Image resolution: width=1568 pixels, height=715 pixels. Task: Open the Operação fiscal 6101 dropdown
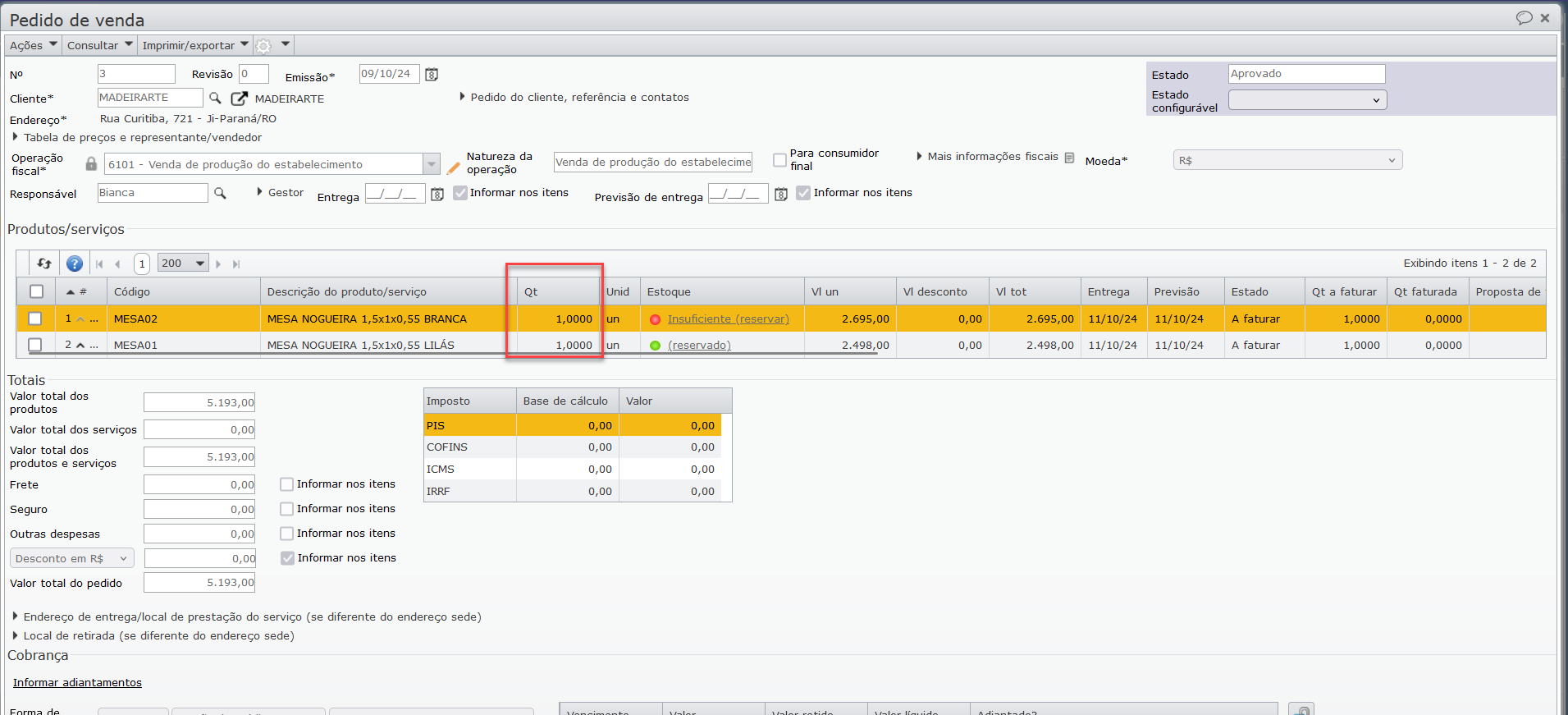432,164
